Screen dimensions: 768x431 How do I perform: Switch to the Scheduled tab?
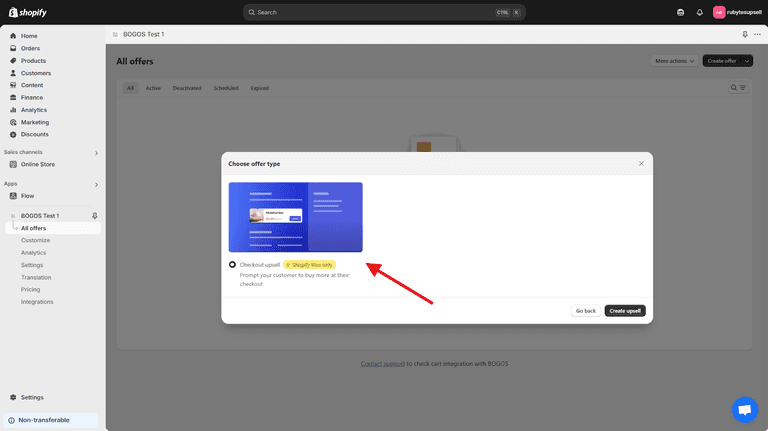tap(226, 88)
